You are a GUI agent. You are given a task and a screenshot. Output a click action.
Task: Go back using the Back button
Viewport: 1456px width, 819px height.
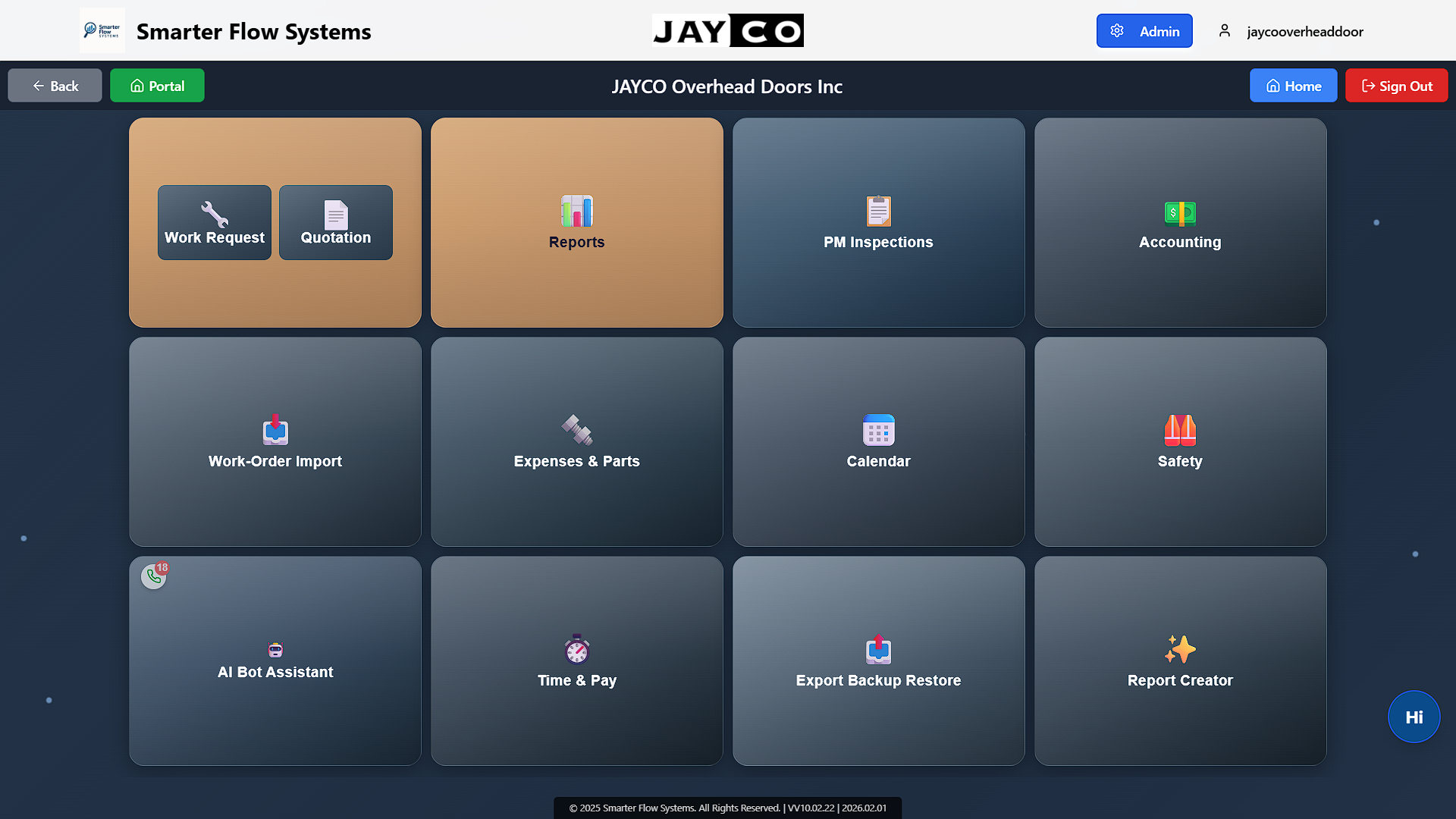click(x=55, y=86)
